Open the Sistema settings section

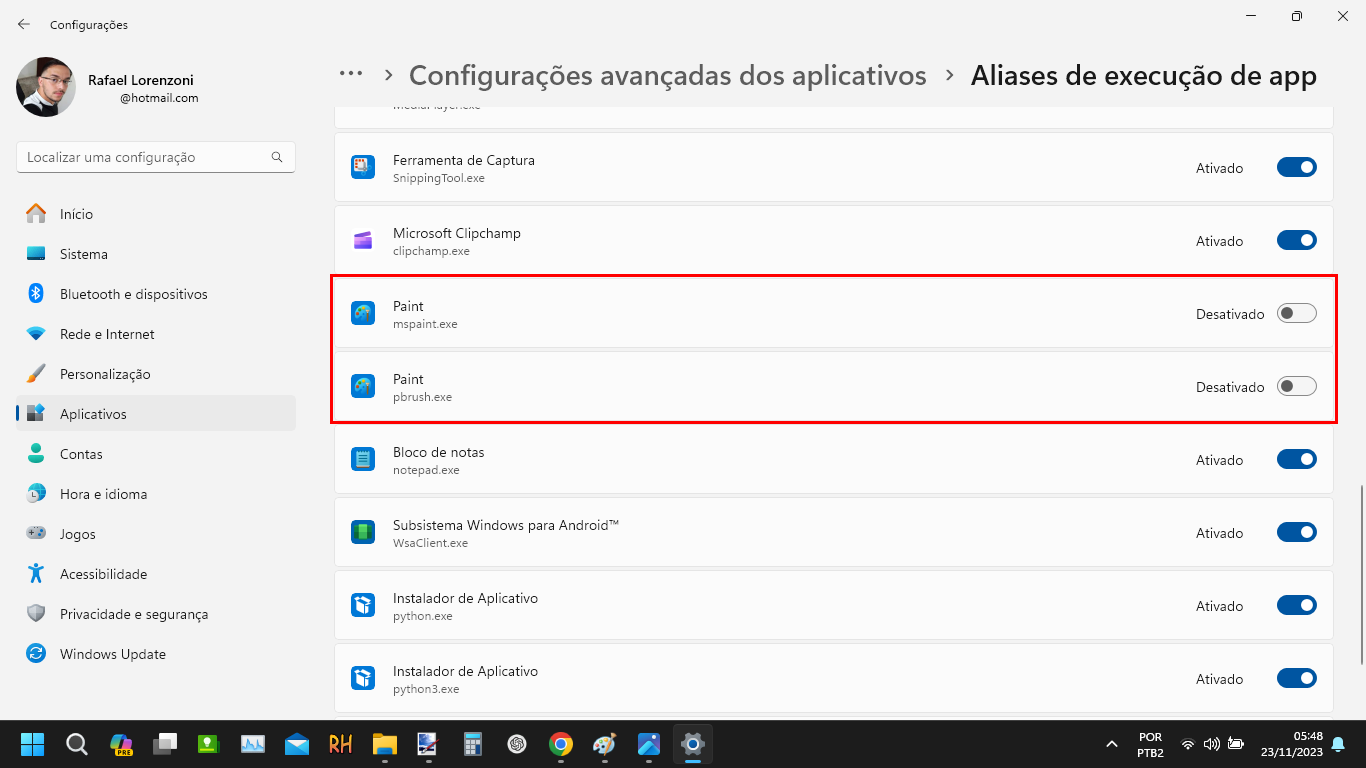click(156, 254)
